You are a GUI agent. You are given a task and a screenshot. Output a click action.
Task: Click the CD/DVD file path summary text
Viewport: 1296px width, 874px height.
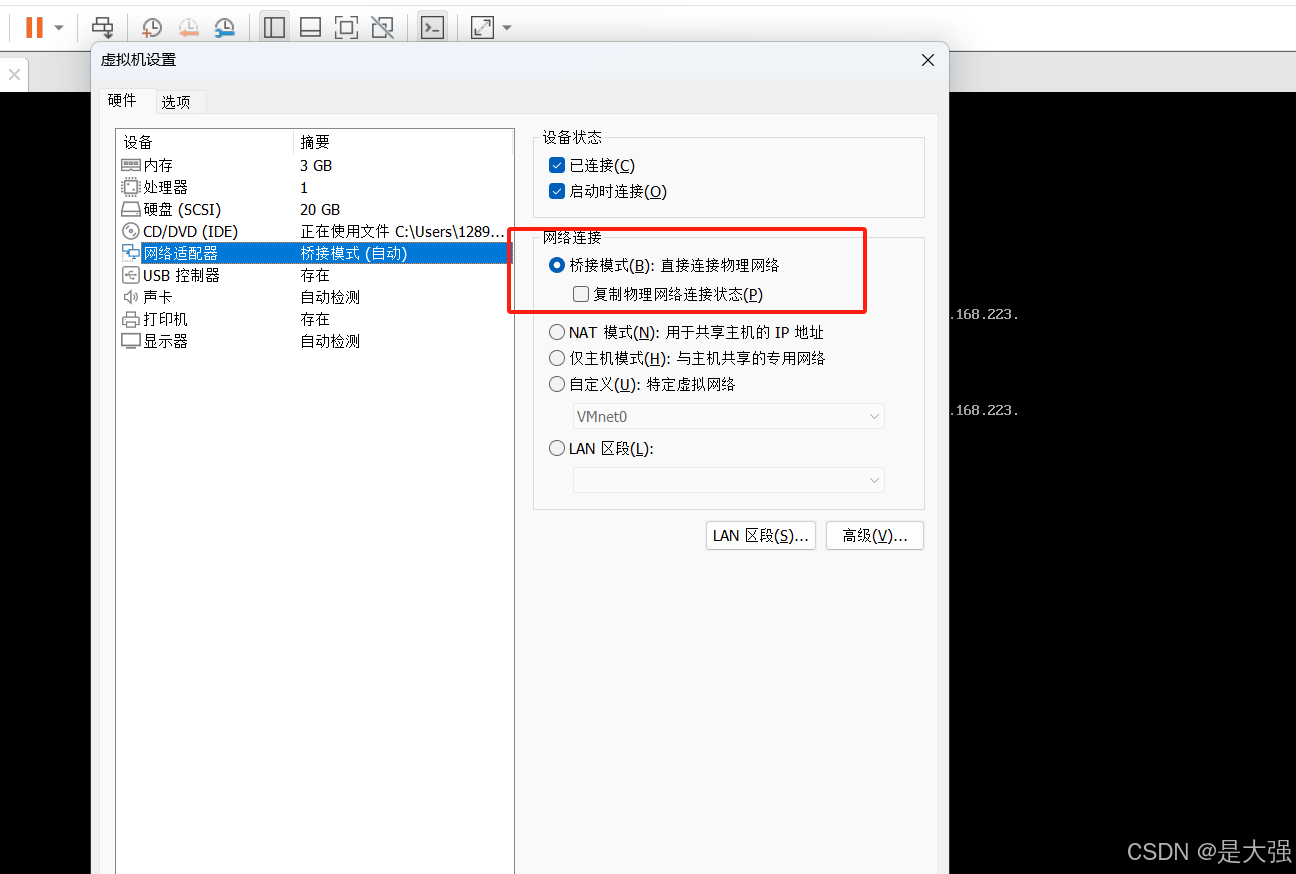[402, 231]
